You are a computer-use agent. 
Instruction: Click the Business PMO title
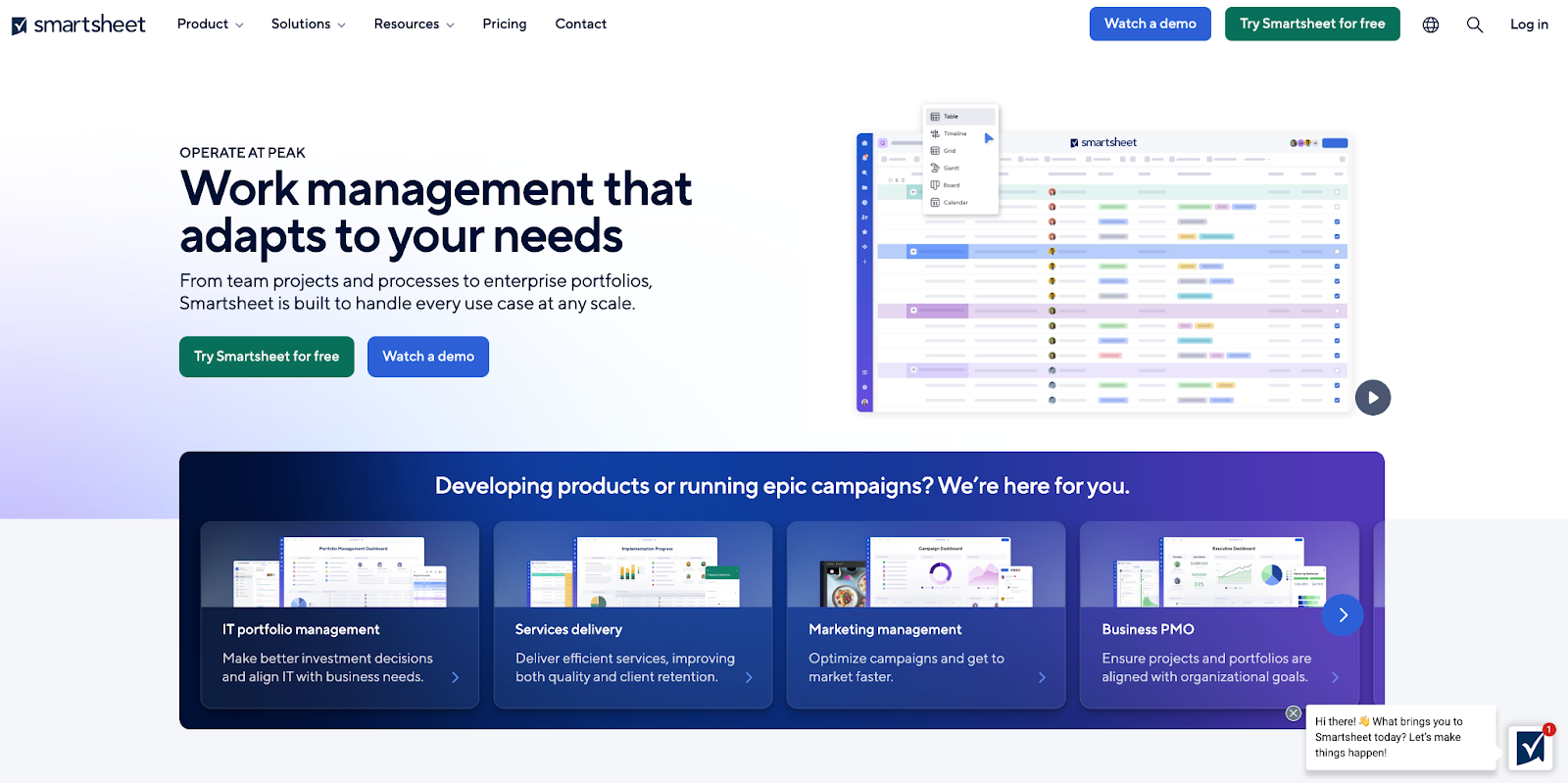1148,629
